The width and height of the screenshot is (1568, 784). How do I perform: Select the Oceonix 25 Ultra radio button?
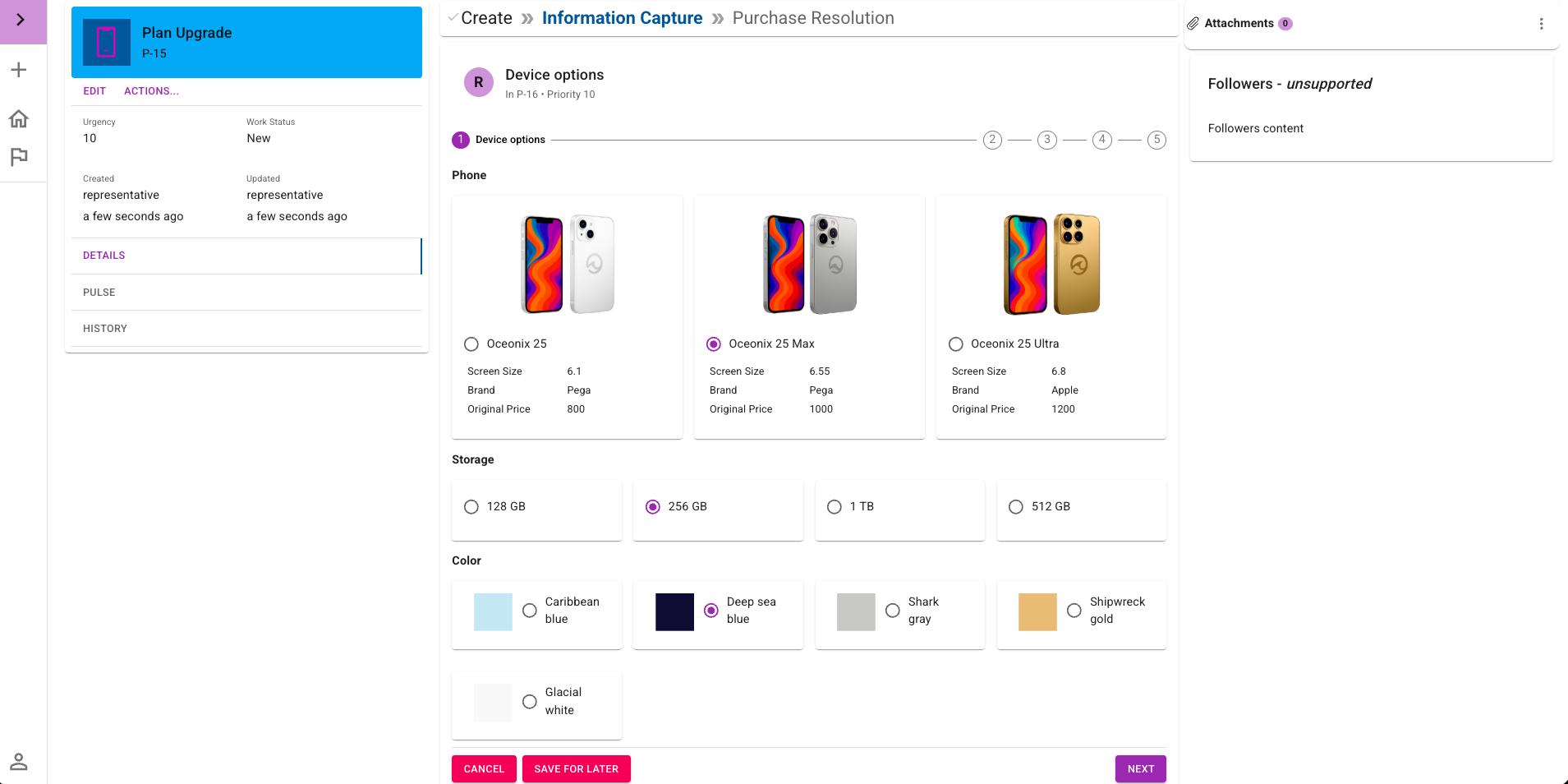click(956, 344)
